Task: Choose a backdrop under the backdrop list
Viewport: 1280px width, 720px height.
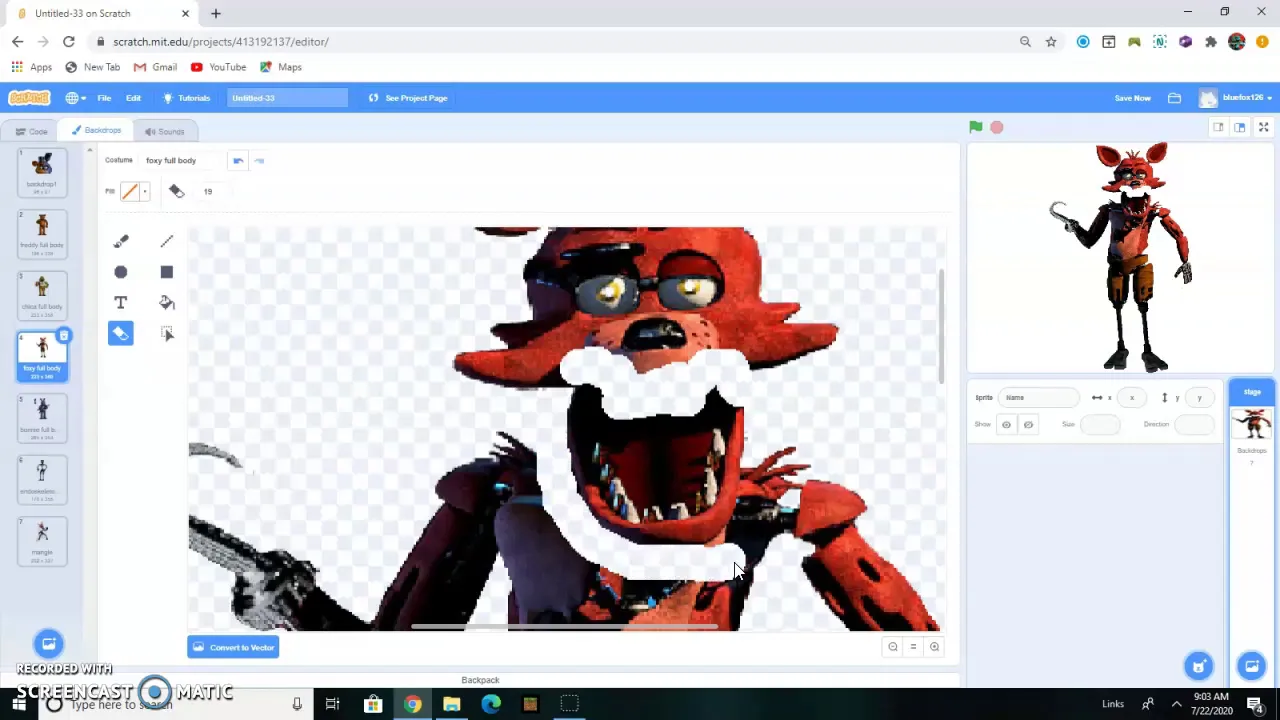Action: [48, 644]
